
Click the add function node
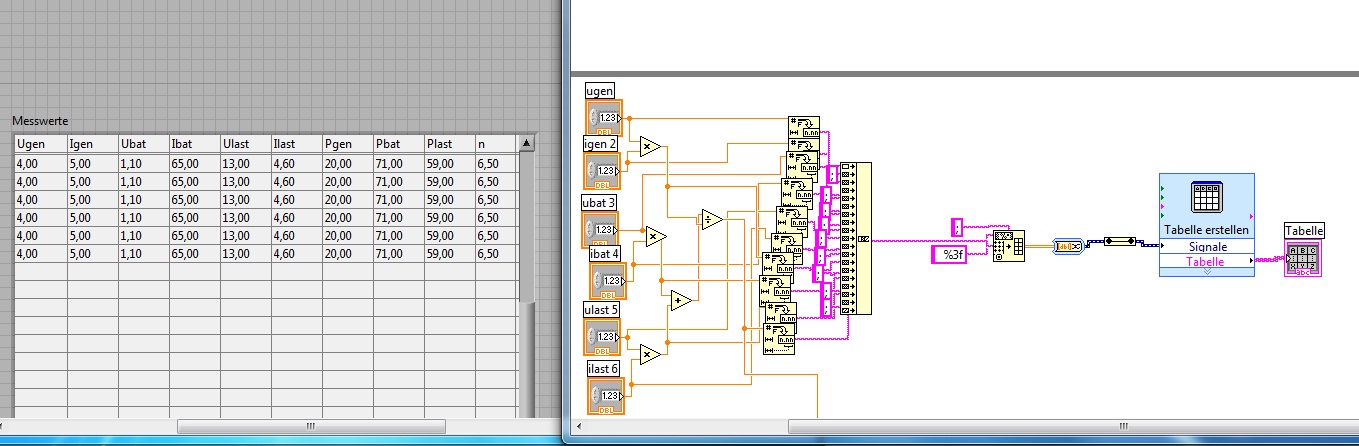[681, 300]
